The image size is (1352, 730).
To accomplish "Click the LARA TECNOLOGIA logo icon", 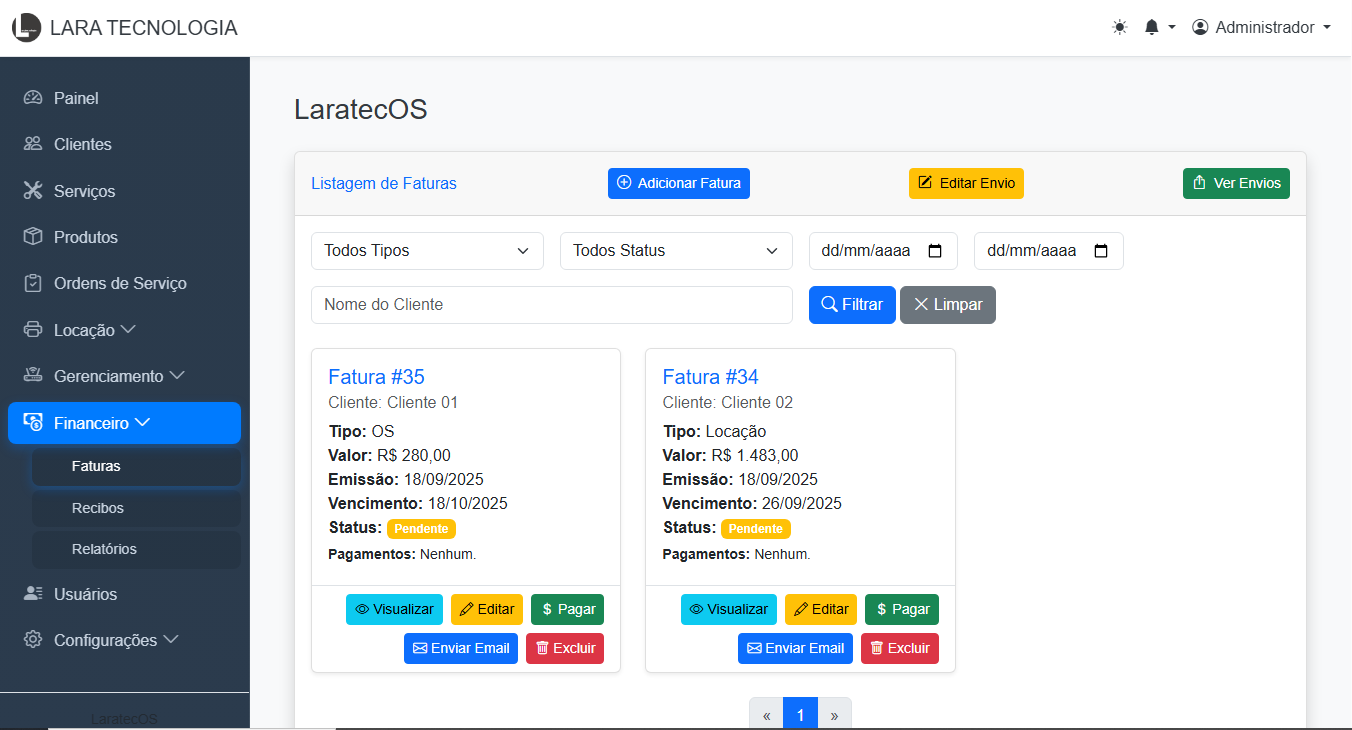I will click(26, 28).
